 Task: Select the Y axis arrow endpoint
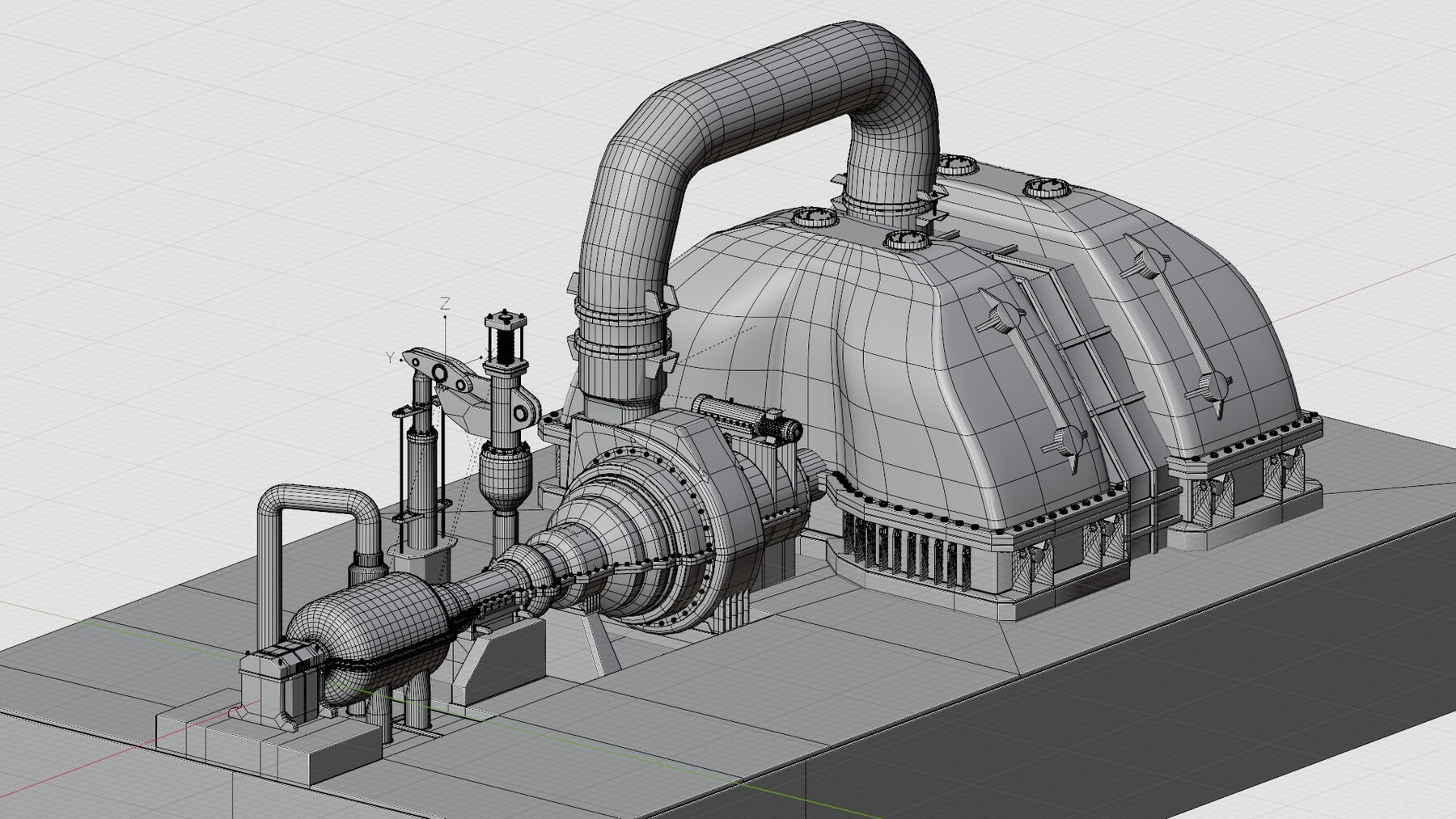click(x=400, y=360)
